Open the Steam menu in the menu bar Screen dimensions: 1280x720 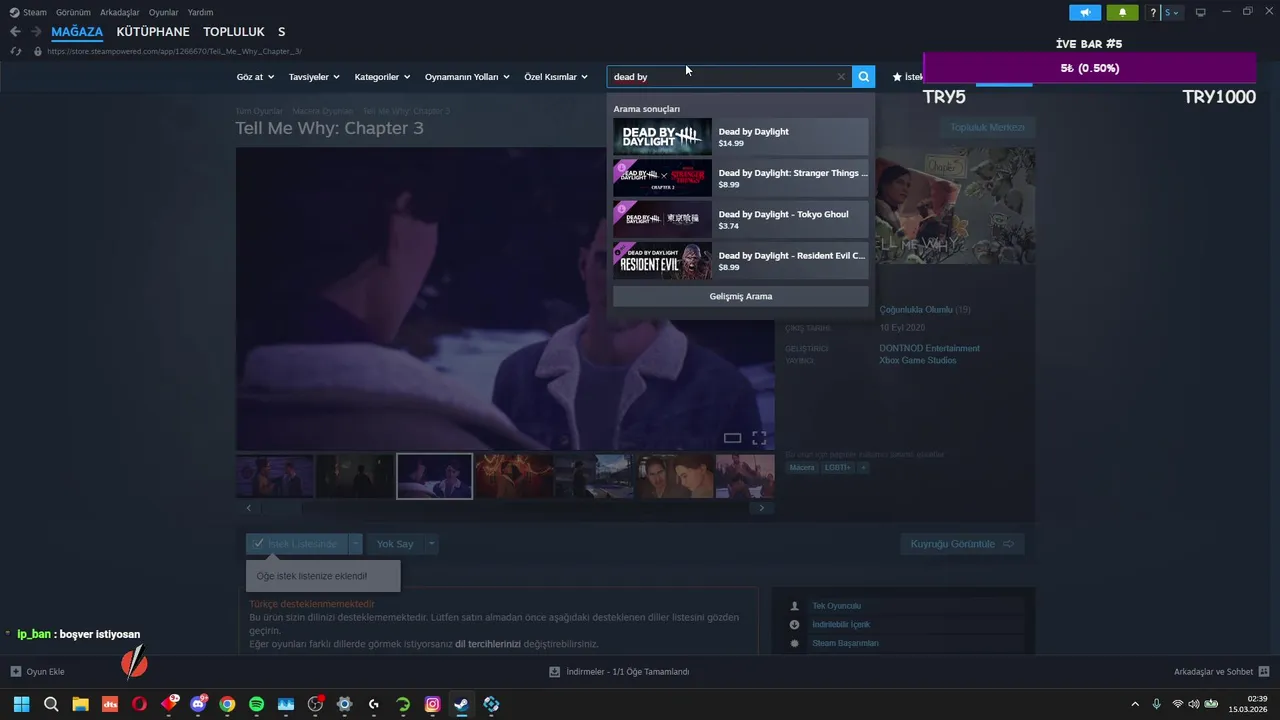coord(28,12)
